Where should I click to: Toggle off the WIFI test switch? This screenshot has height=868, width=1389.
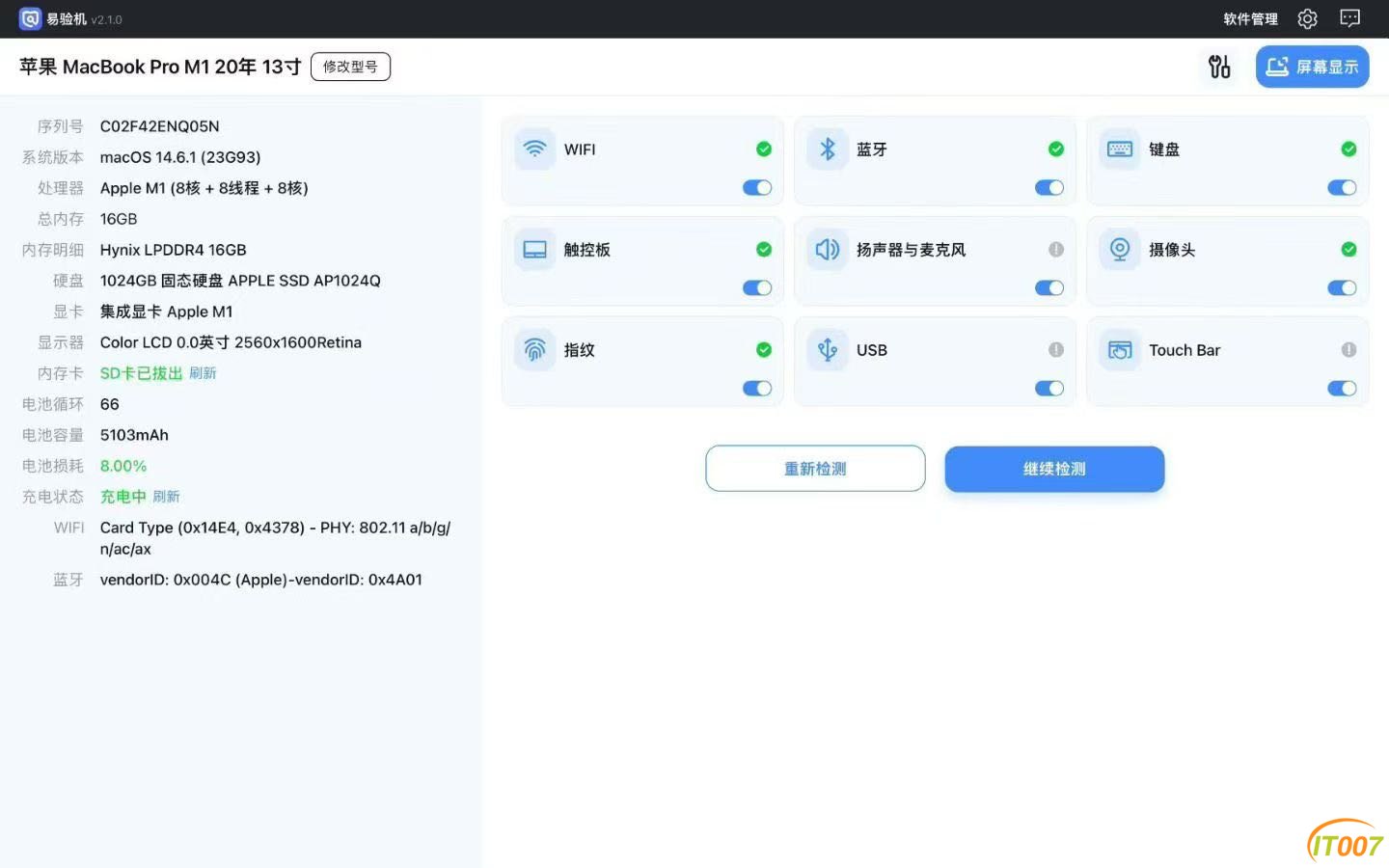(x=757, y=188)
